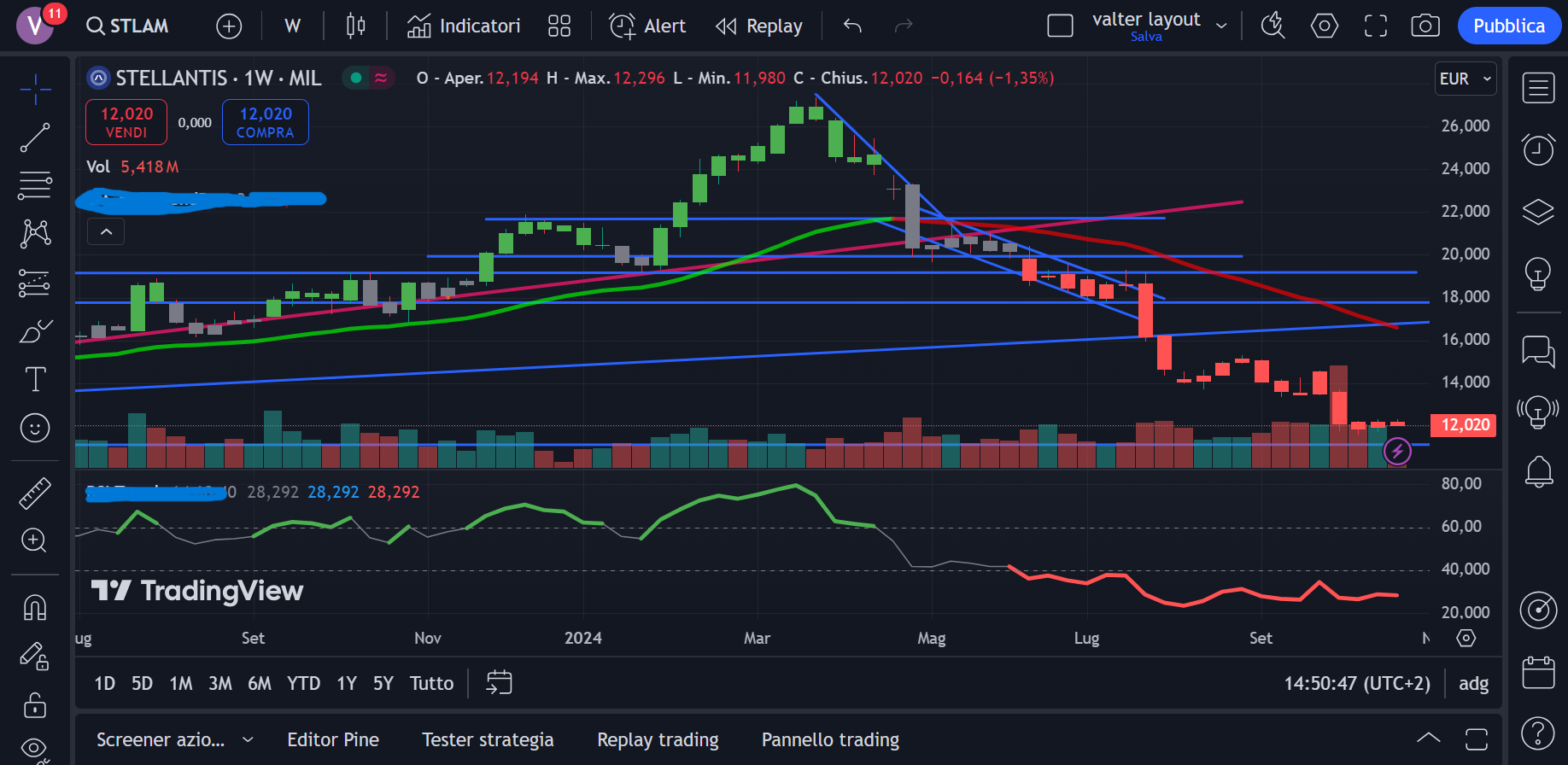
Task: Open the Tester strategia tab
Action: [x=488, y=739]
